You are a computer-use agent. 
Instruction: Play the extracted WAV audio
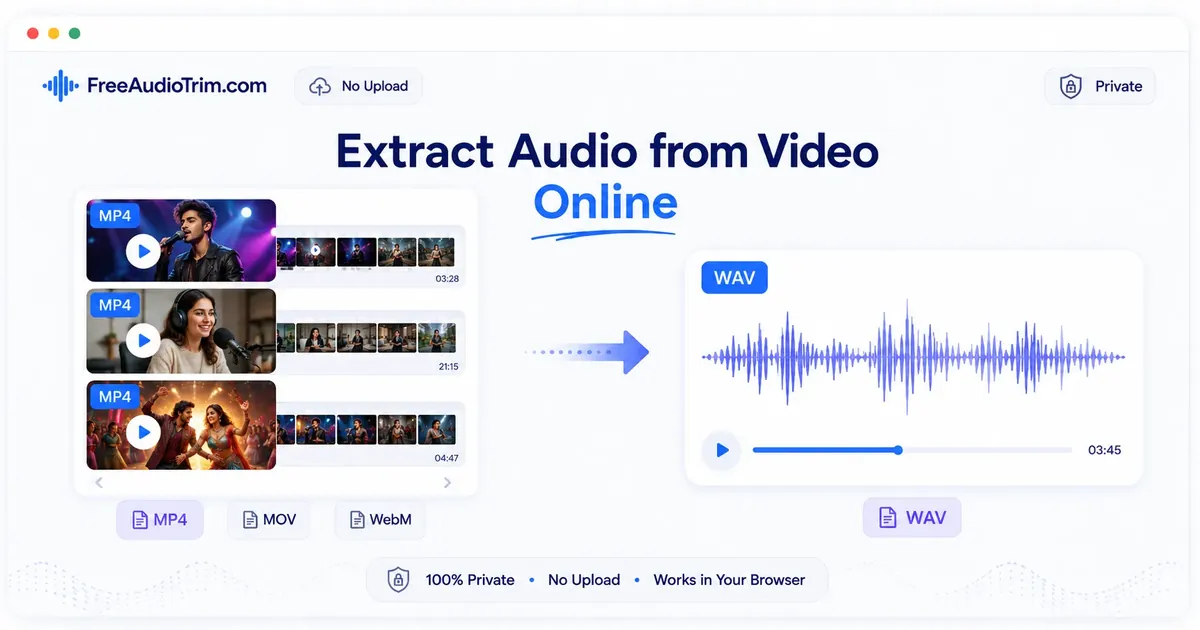point(721,450)
